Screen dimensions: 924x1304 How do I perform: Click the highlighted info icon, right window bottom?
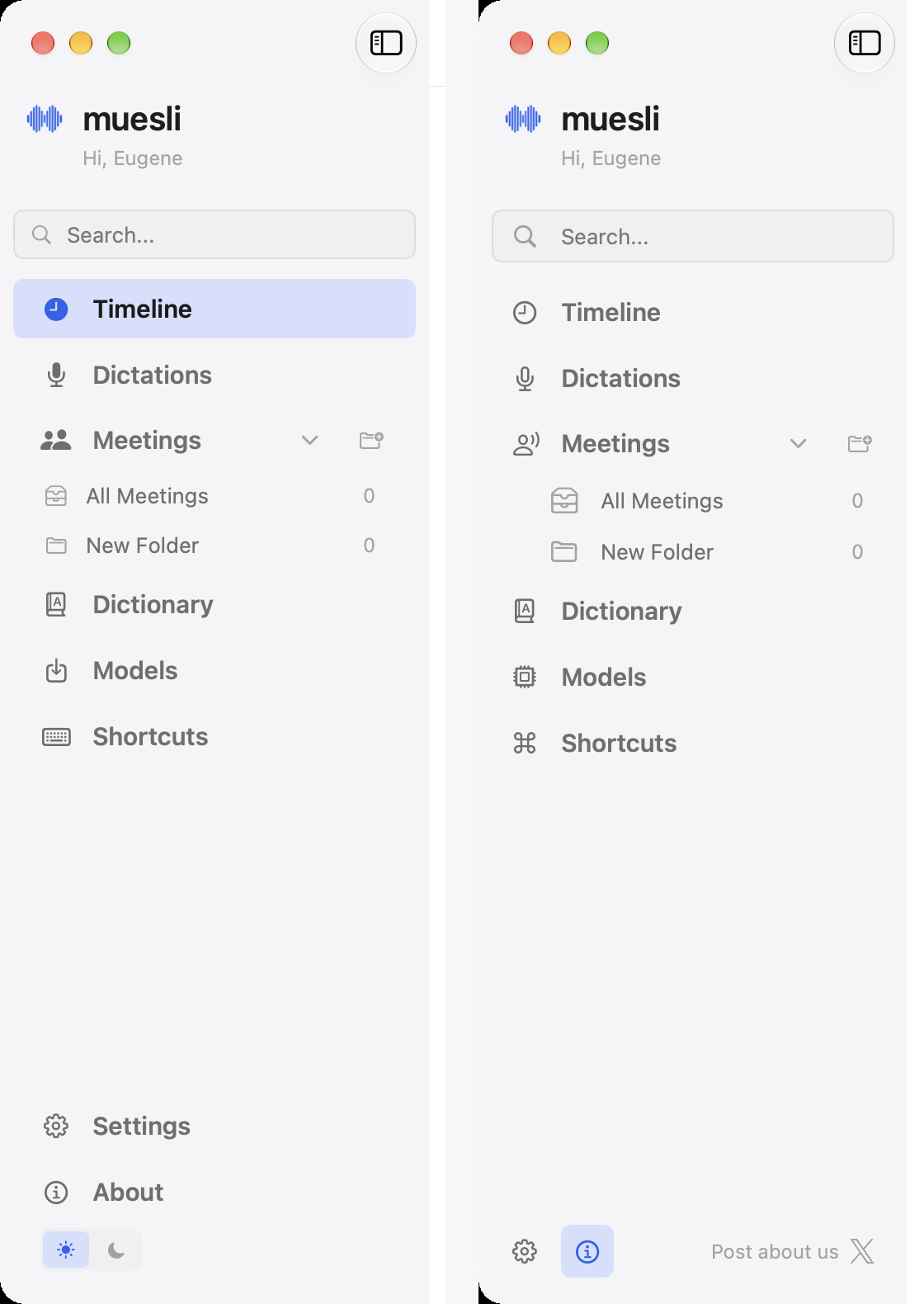(x=587, y=1252)
